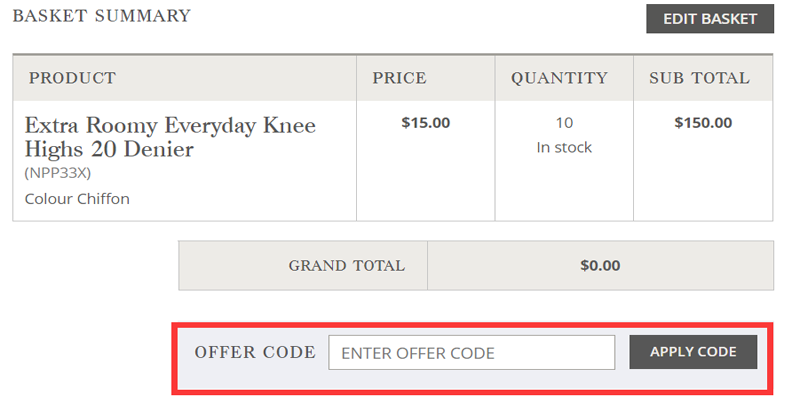The height and width of the screenshot is (400, 800).
Task: Click the word 'Colour' under the product
Action: (x=49, y=198)
